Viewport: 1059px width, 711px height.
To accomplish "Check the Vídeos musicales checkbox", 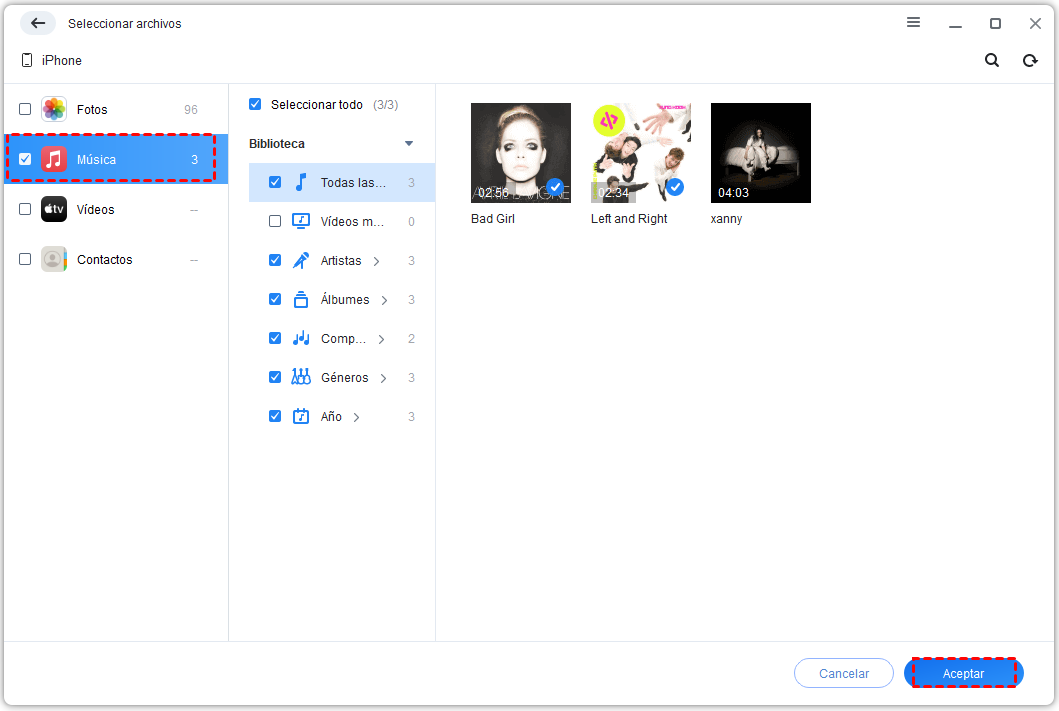I will click(x=275, y=222).
